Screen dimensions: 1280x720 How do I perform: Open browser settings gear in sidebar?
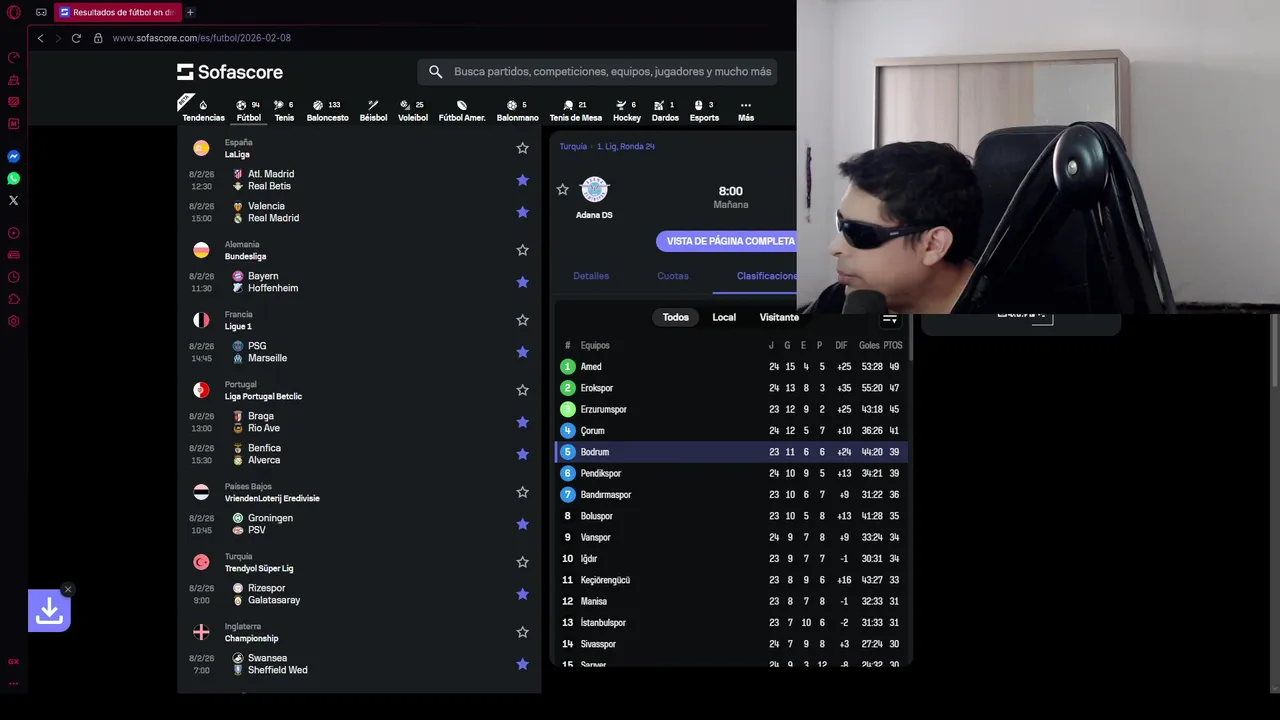[x=14, y=321]
